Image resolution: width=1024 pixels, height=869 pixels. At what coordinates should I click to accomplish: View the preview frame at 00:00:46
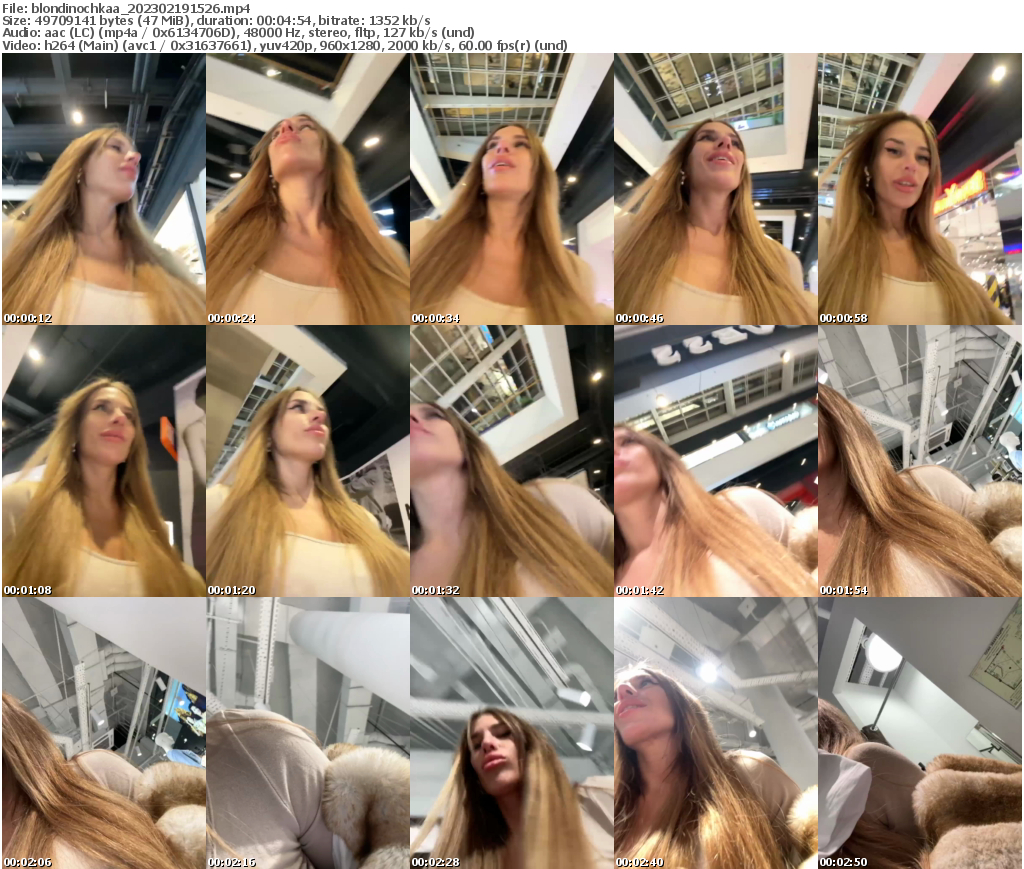pos(716,190)
